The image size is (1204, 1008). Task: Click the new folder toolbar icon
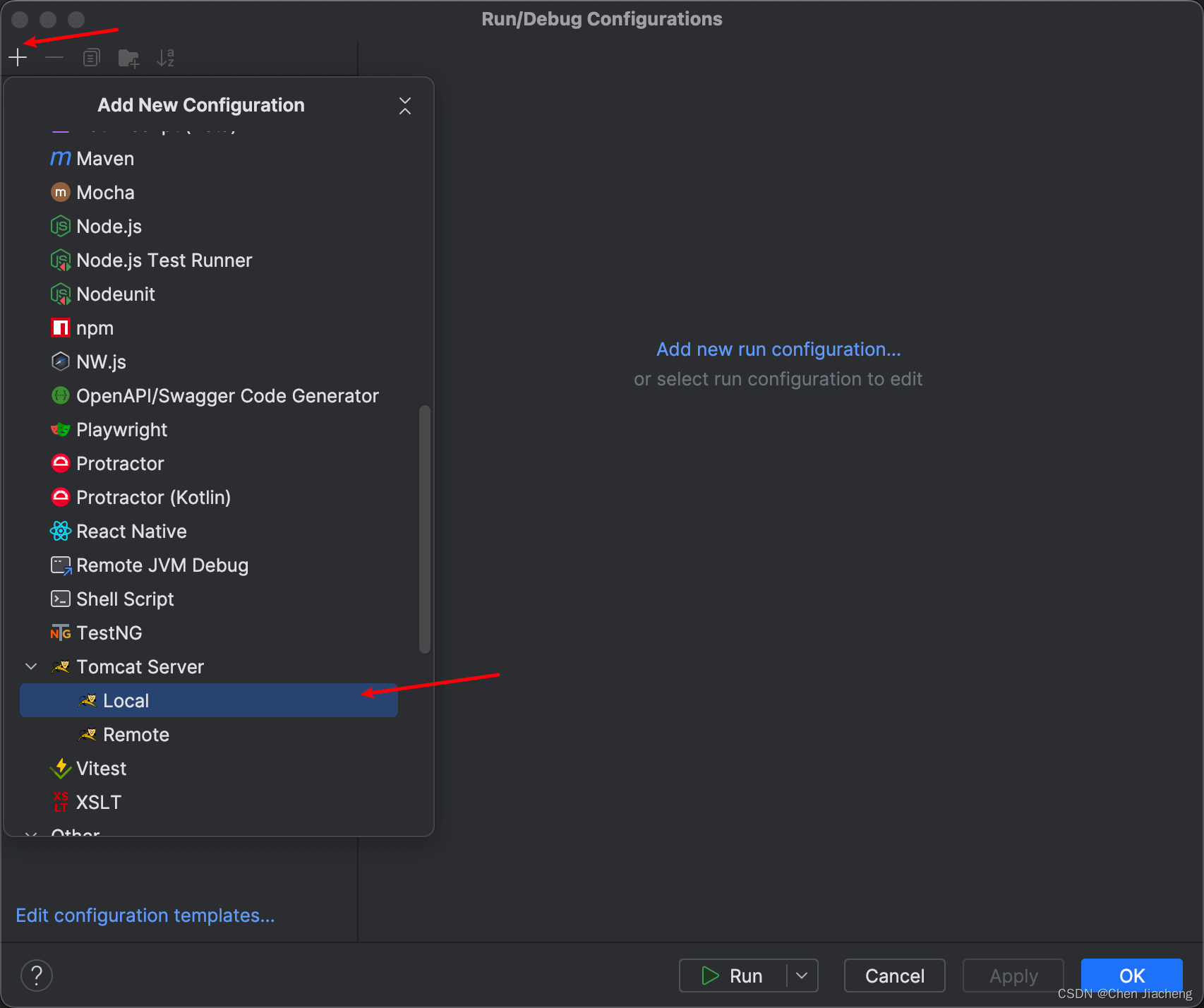[x=128, y=57]
